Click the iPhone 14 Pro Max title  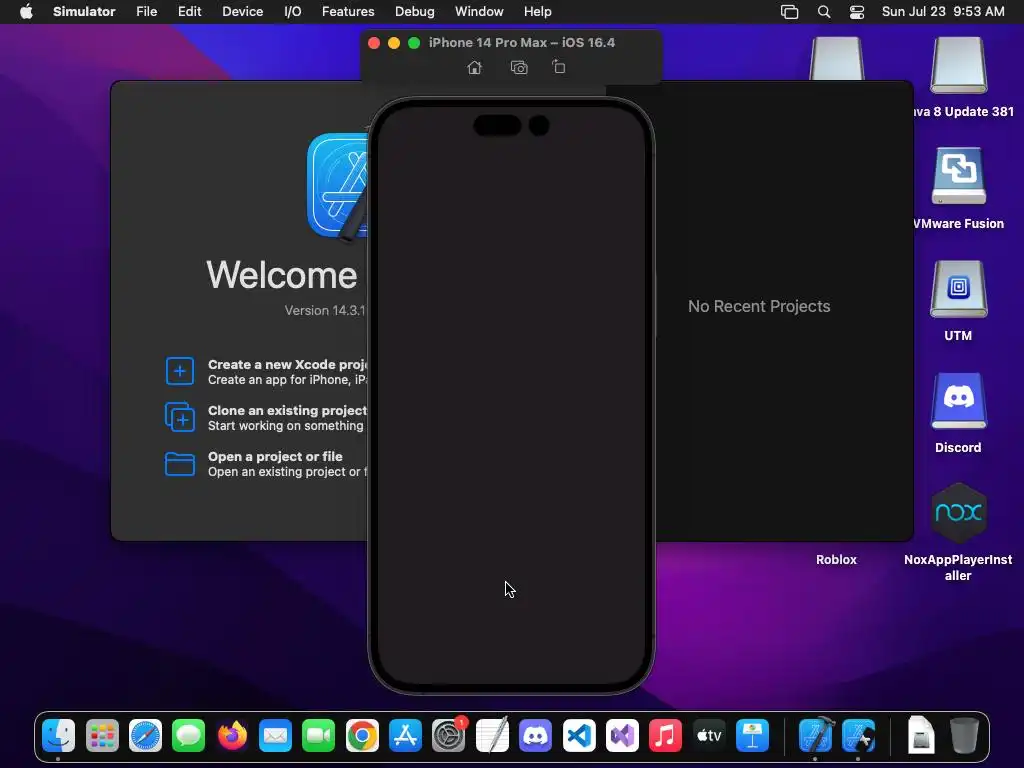click(522, 42)
